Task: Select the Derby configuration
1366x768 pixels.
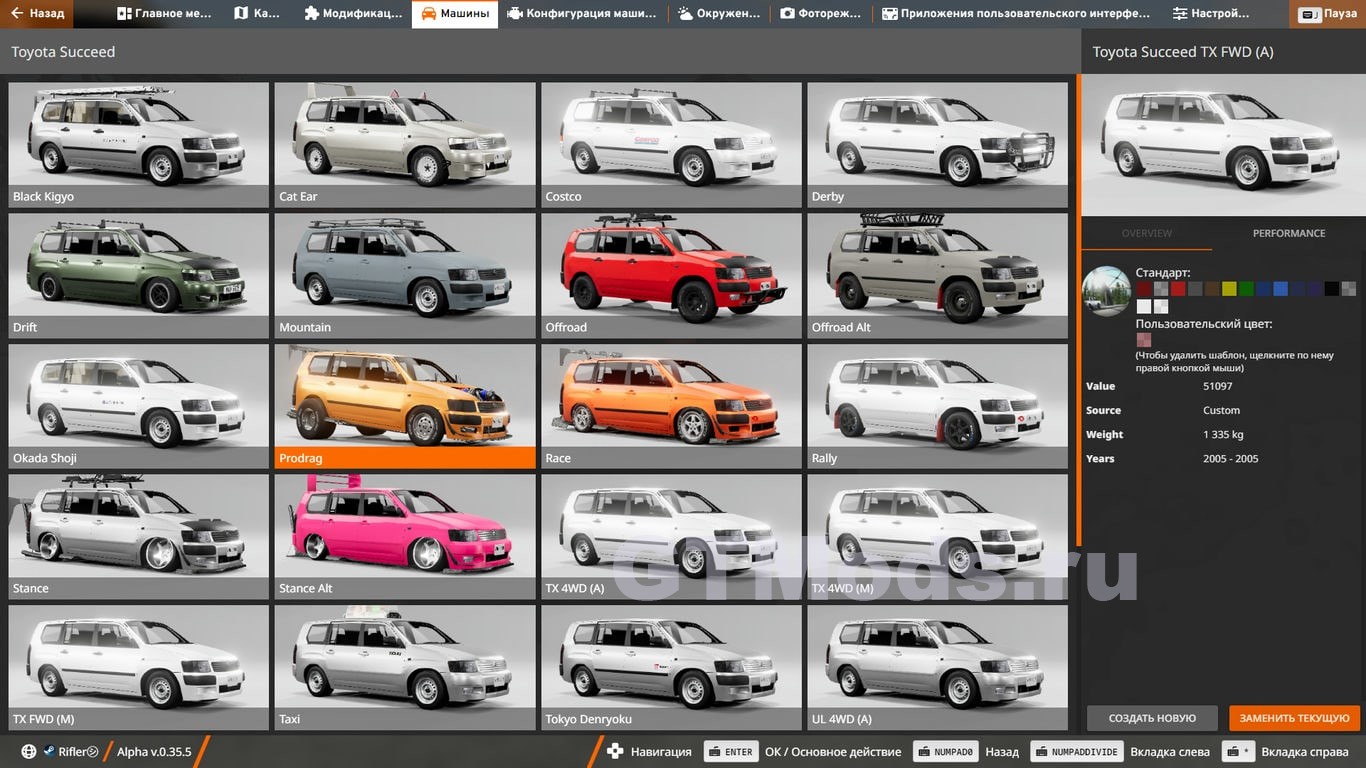Action: click(x=937, y=144)
